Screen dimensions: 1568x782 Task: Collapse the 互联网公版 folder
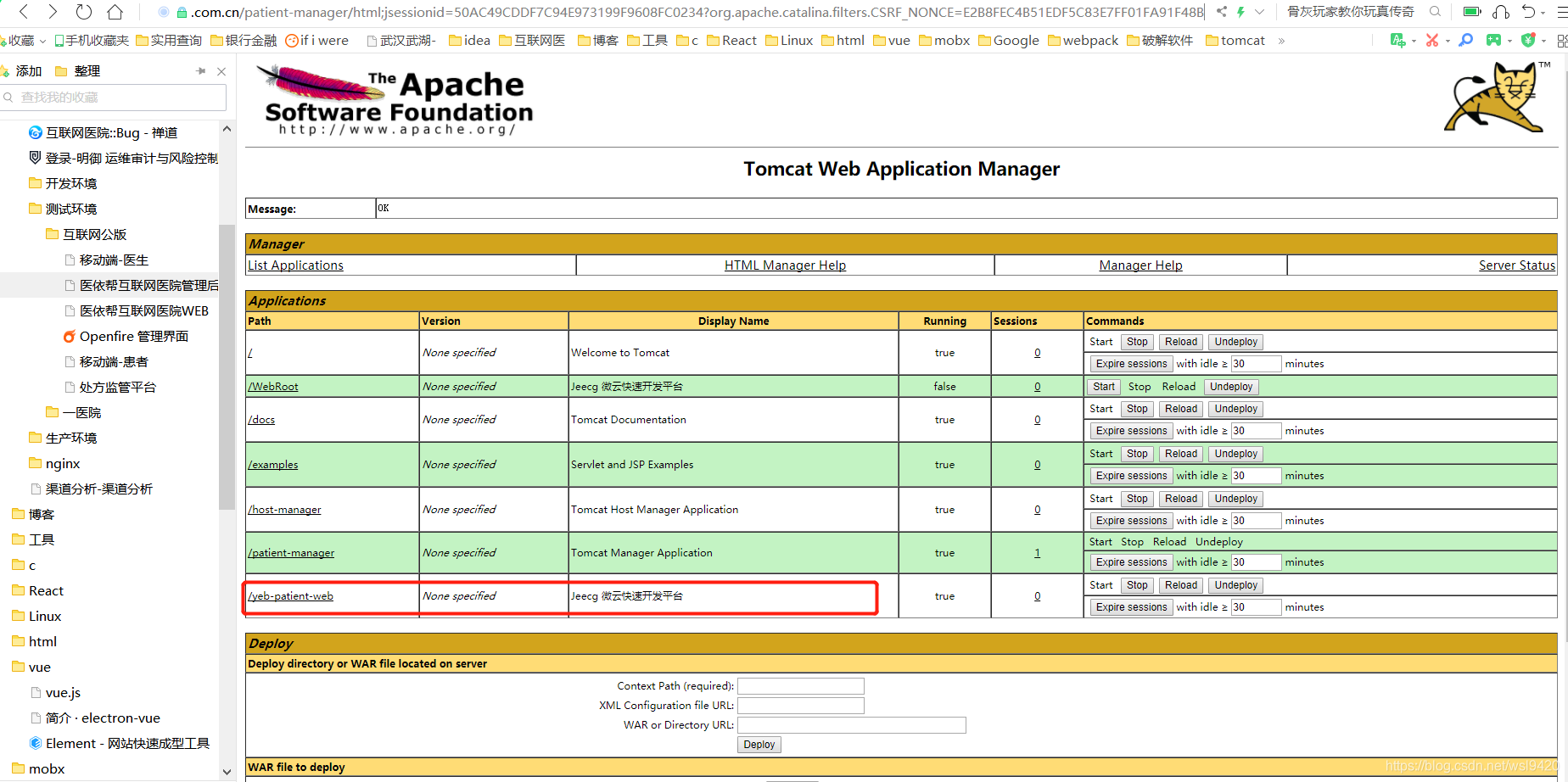click(x=86, y=235)
